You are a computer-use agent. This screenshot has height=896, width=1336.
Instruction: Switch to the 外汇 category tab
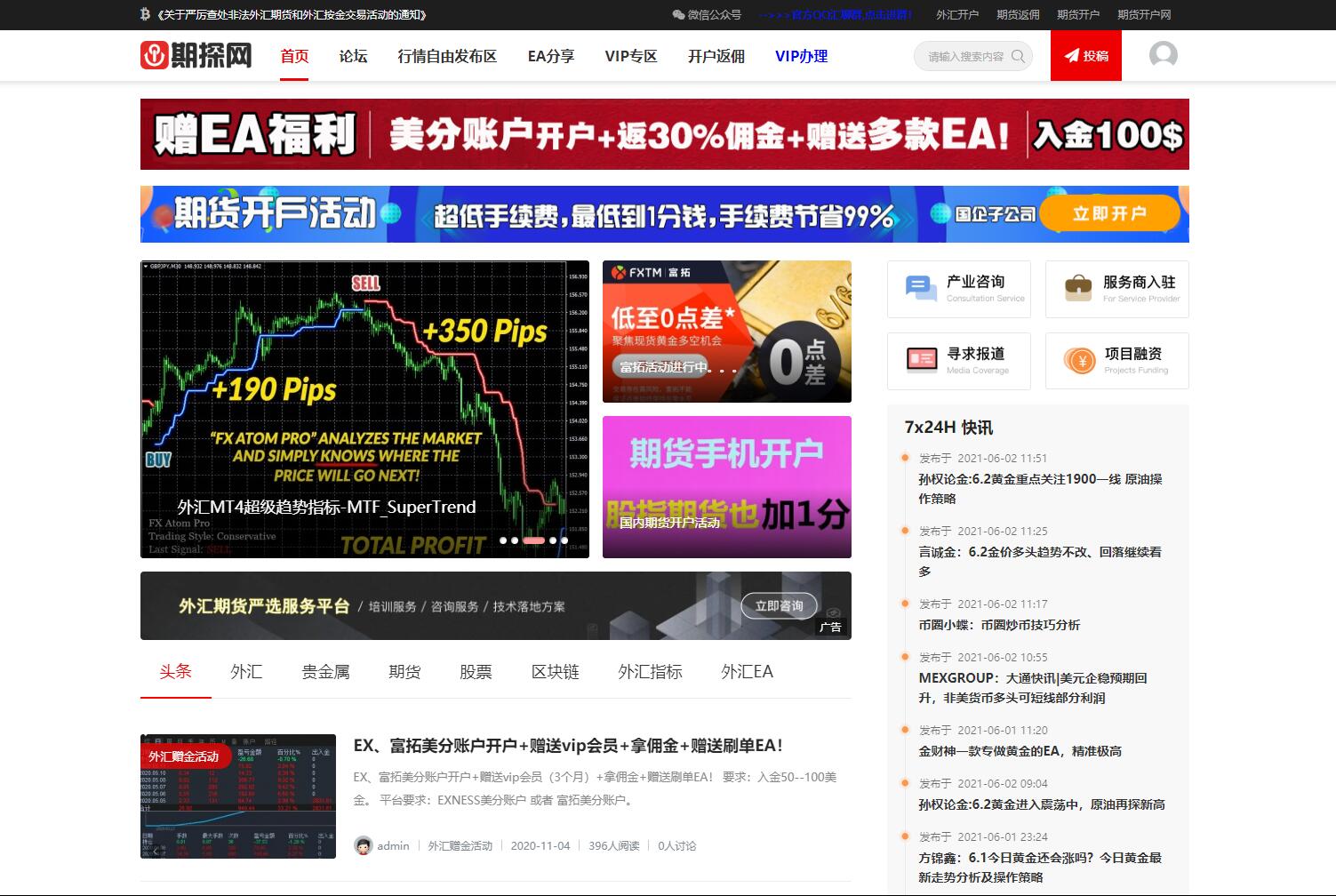pos(246,671)
